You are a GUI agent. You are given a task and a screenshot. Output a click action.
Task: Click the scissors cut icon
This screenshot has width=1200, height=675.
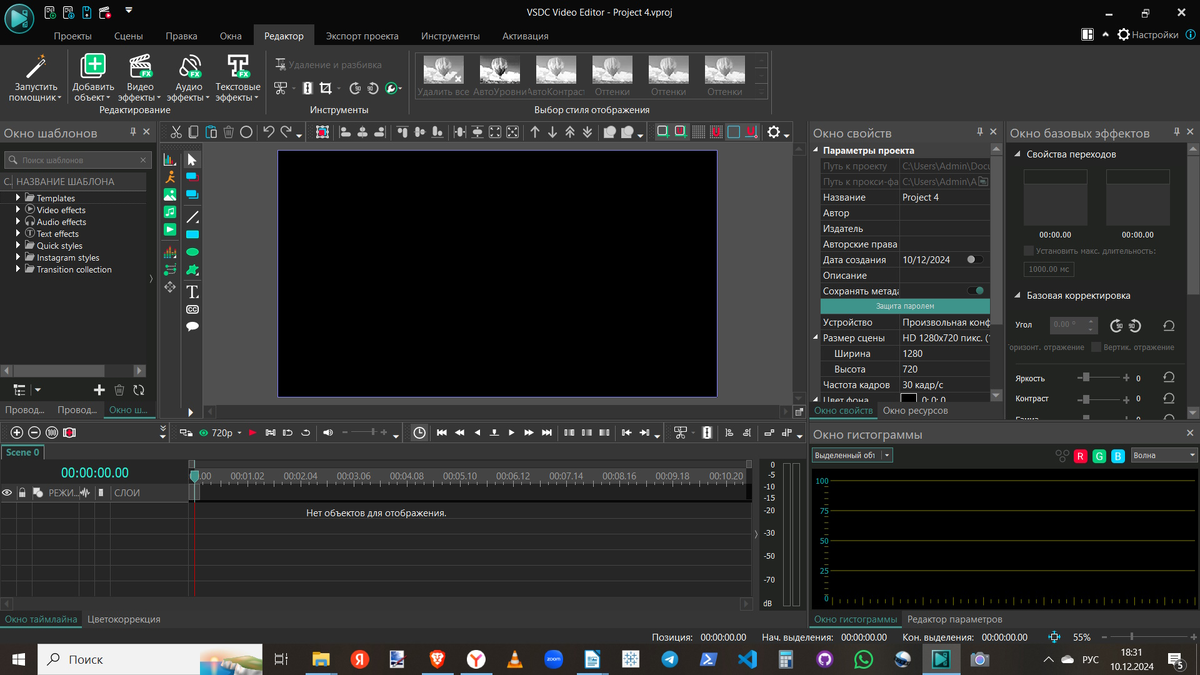click(176, 132)
